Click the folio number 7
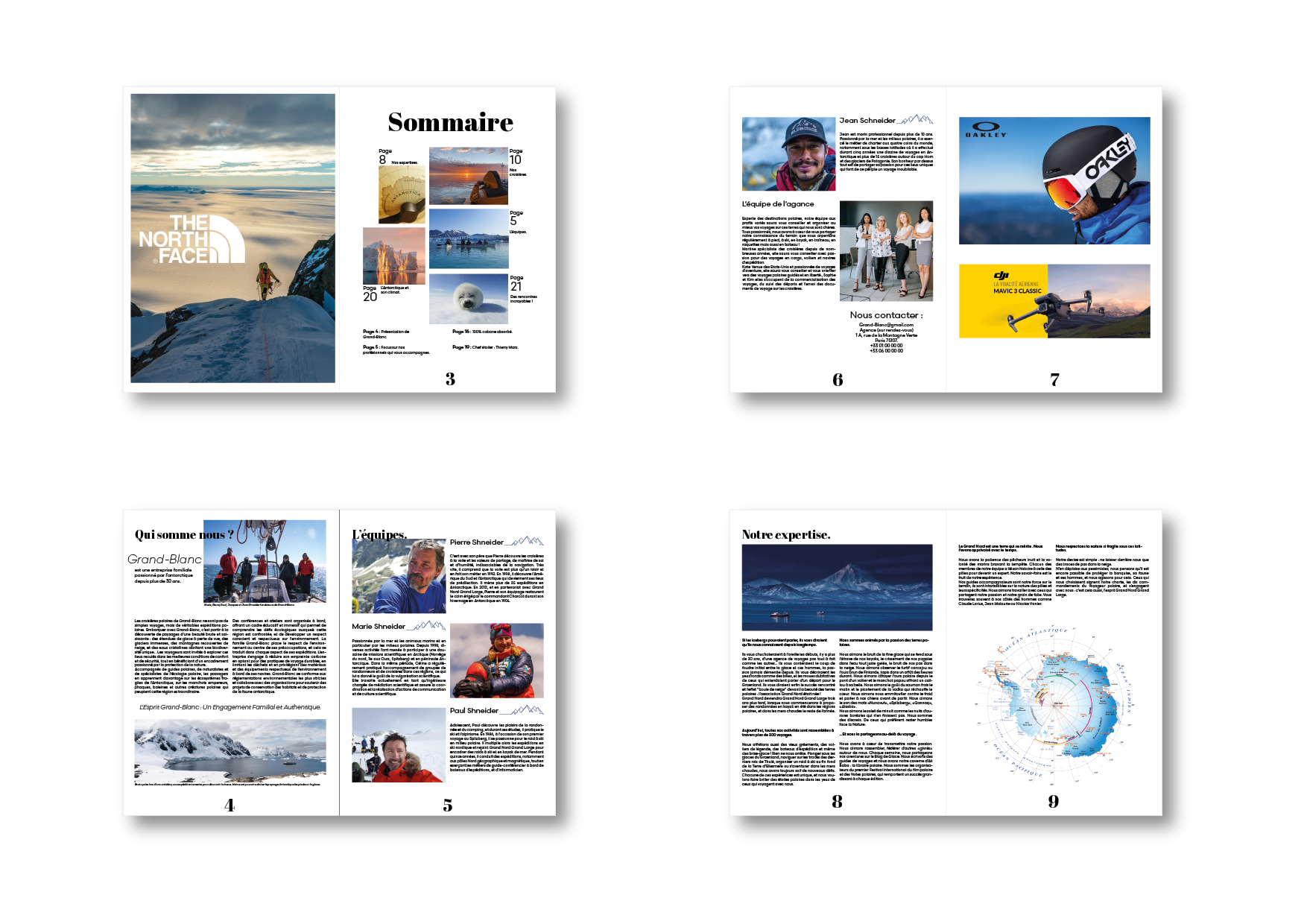 (x=1054, y=380)
